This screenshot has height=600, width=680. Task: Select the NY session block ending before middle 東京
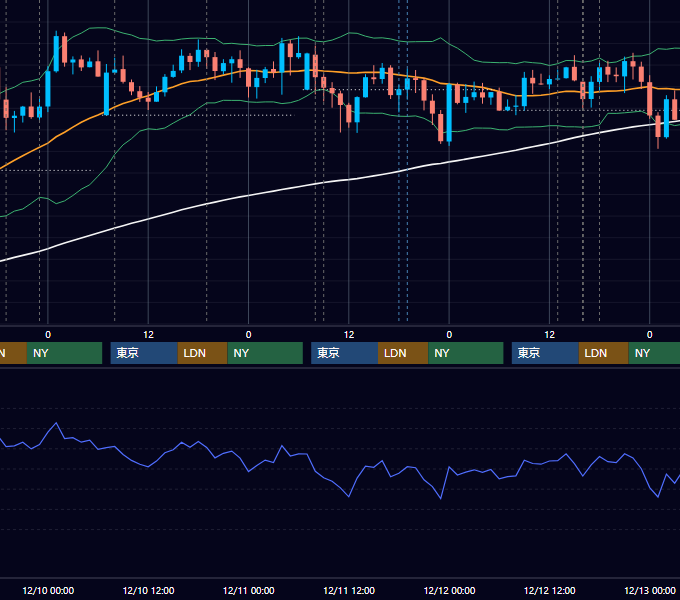coord(265,353)
